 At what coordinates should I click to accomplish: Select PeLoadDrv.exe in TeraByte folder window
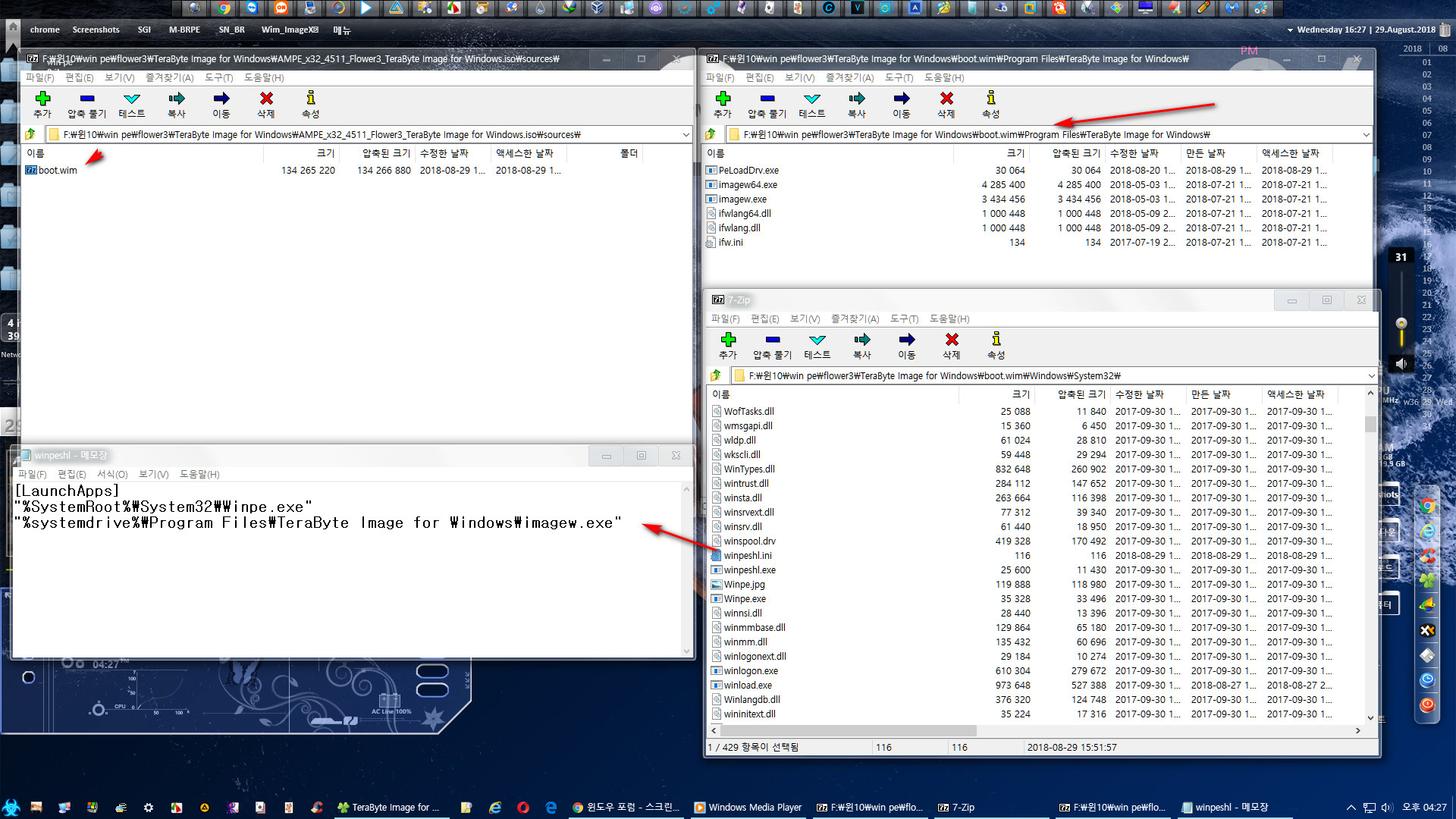click(742, 171)
